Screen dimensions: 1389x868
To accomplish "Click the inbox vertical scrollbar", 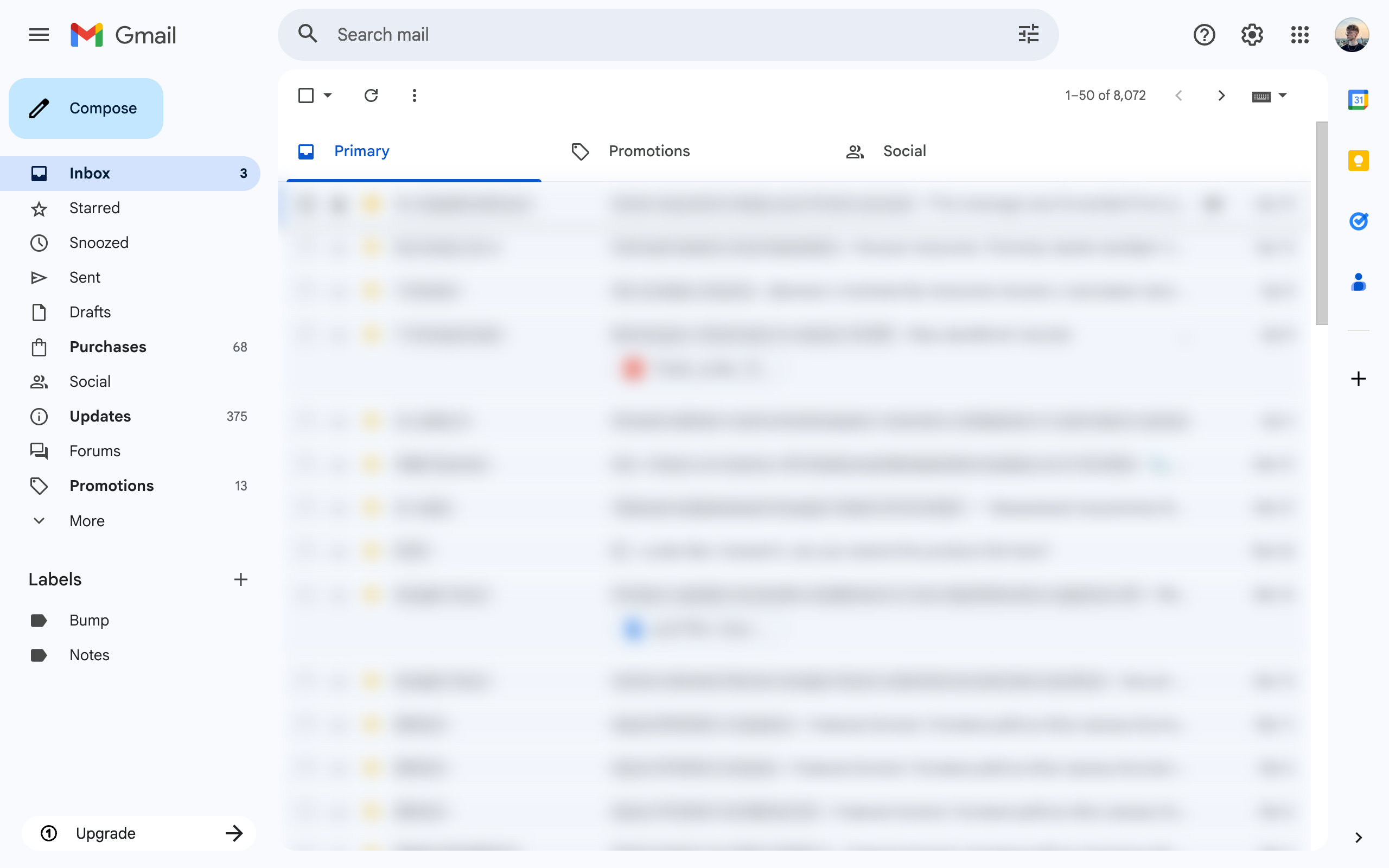I will pyautogui.click(x=1321, y=224).
